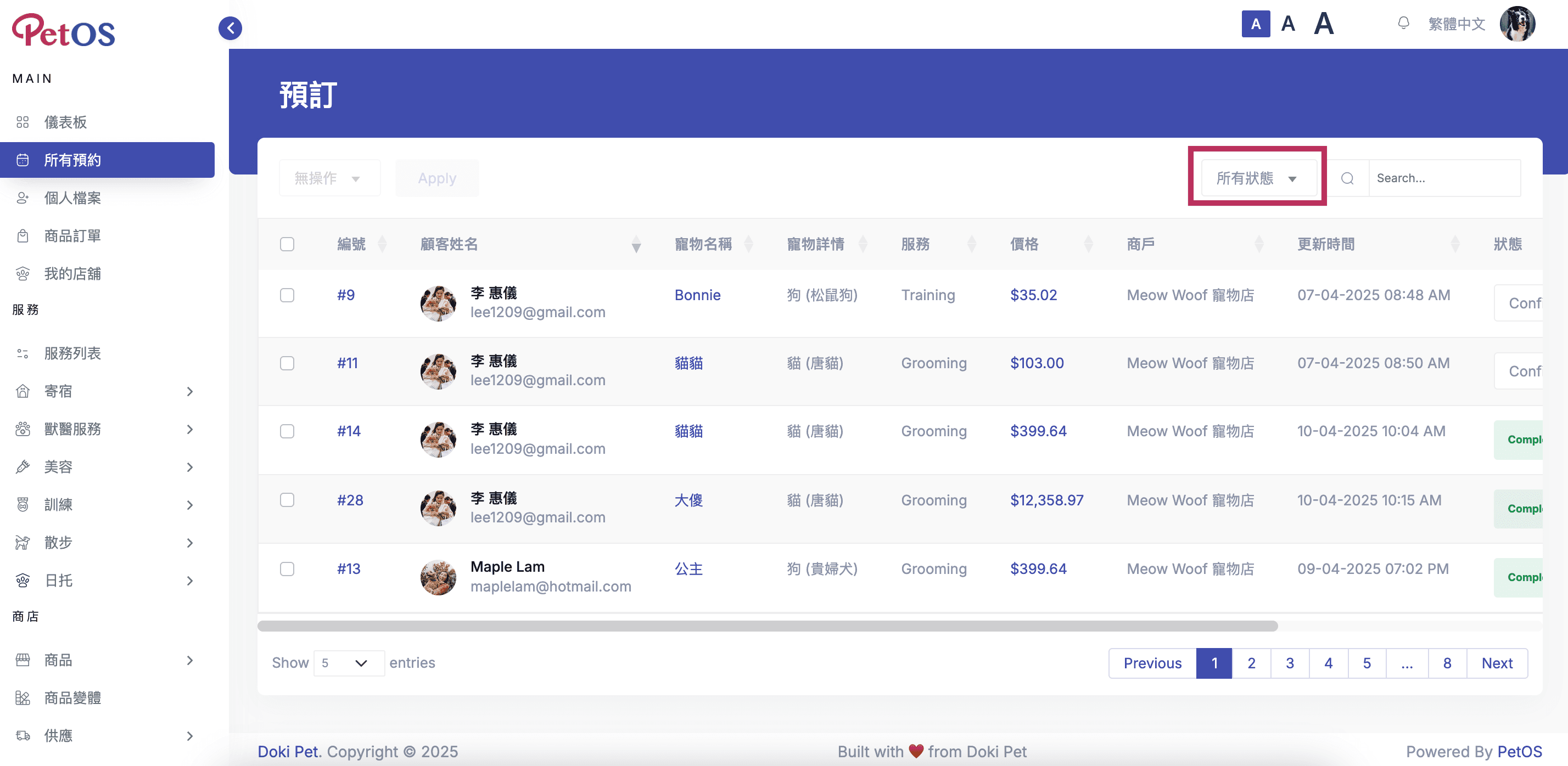Go to page 2

coord(1251,663)
